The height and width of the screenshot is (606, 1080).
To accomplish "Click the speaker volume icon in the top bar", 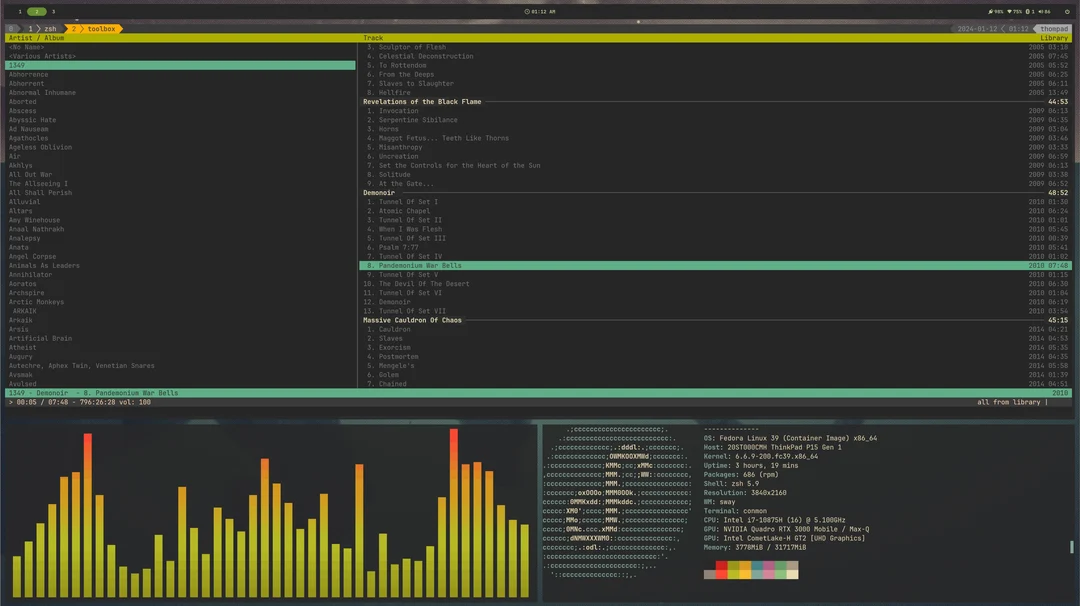I will (x=1041, y=11).
